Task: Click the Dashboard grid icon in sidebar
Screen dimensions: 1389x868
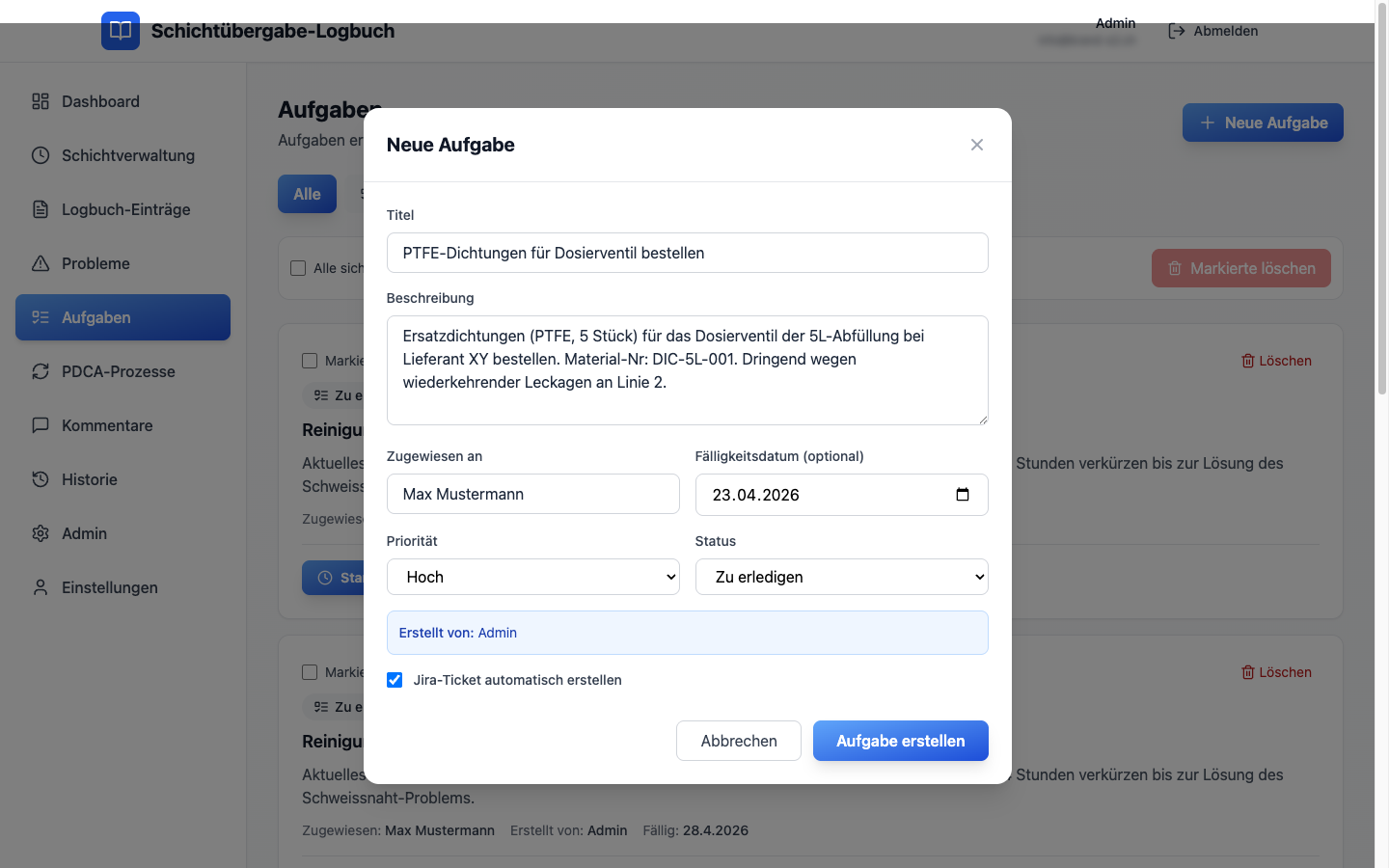Action: click(x=41, y=101)
